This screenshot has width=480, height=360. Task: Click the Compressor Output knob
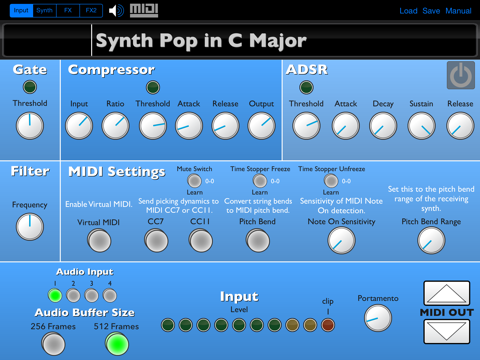pyautogui.click(x=261, y=126)
